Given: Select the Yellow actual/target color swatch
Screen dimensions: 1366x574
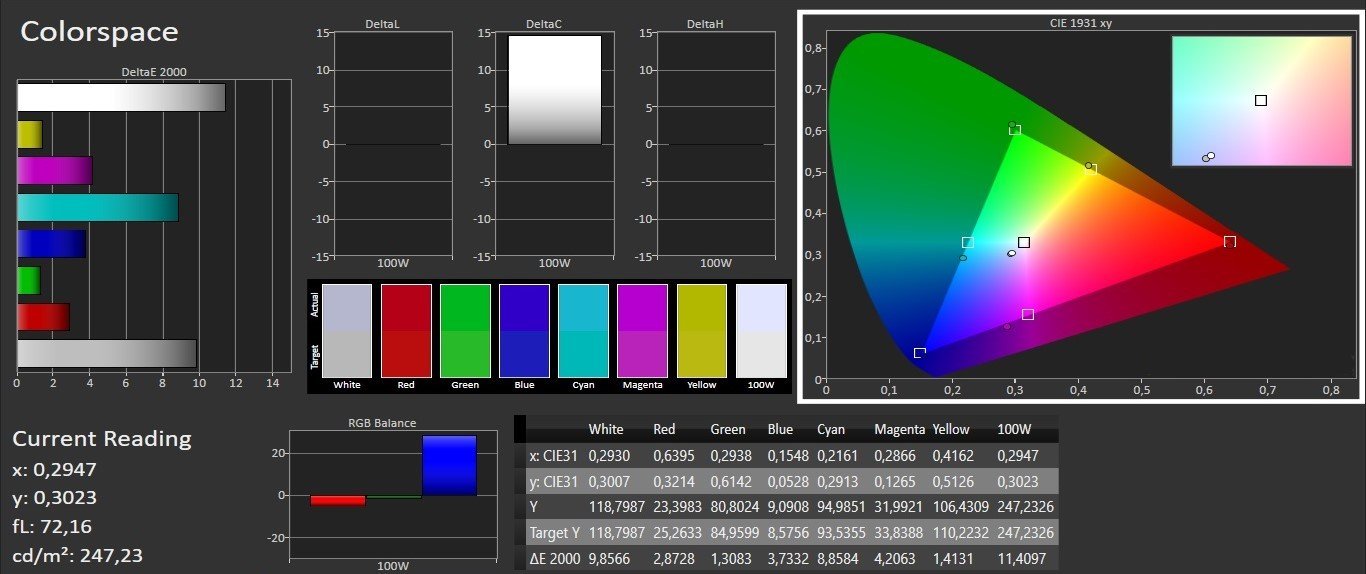Looking at the screenshot, I should 702,331.
